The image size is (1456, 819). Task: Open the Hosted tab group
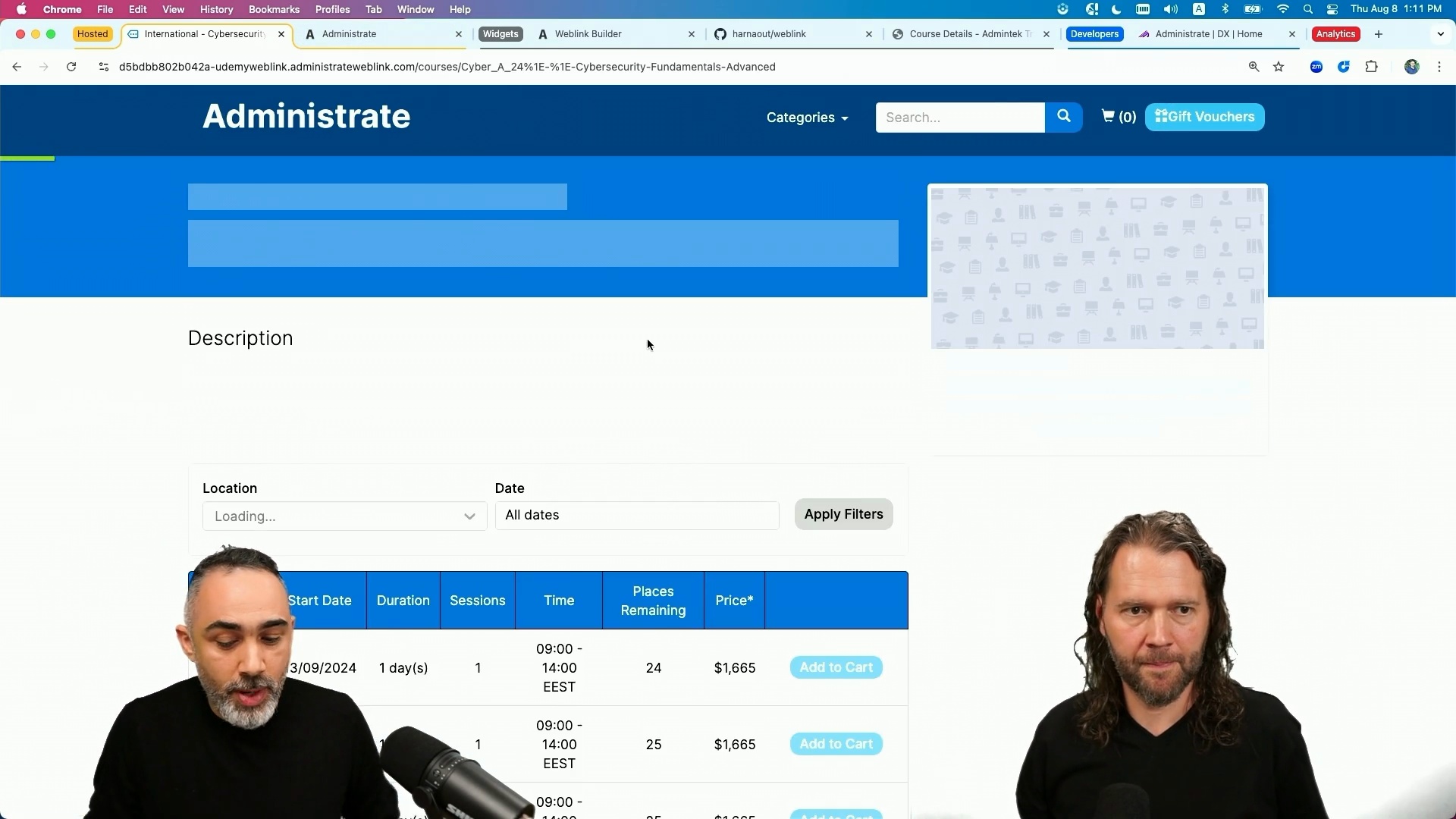point(93,34)
